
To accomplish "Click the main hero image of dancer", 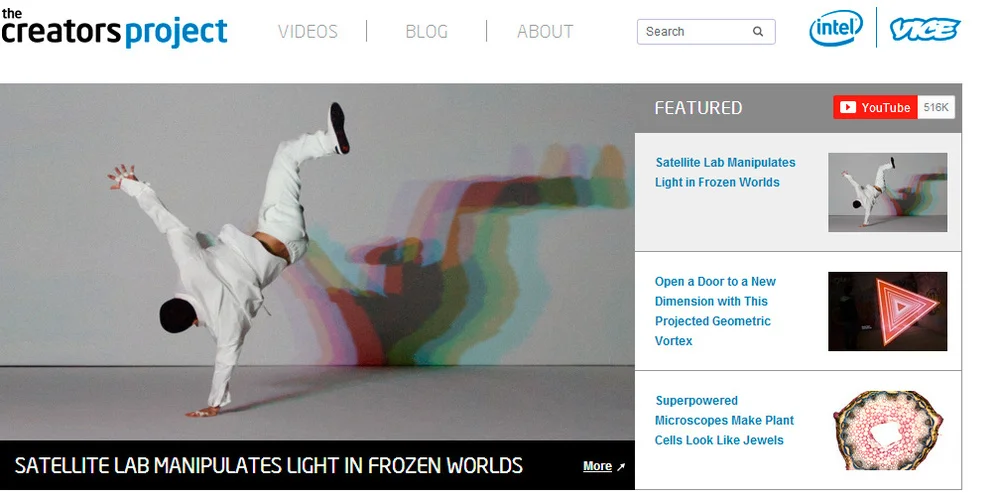I will point(317,261).
